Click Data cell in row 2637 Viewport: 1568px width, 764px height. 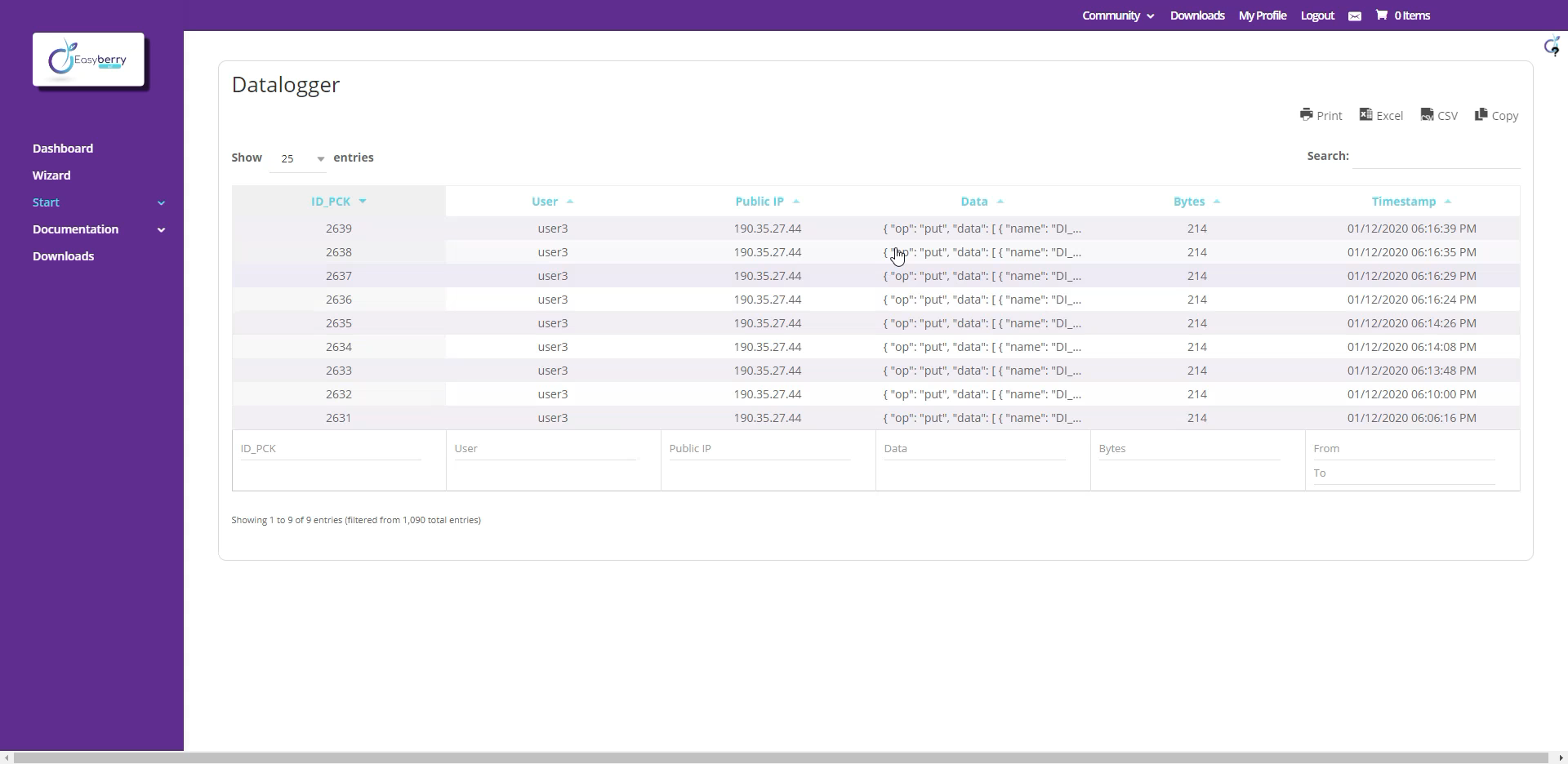coord(982,276)
